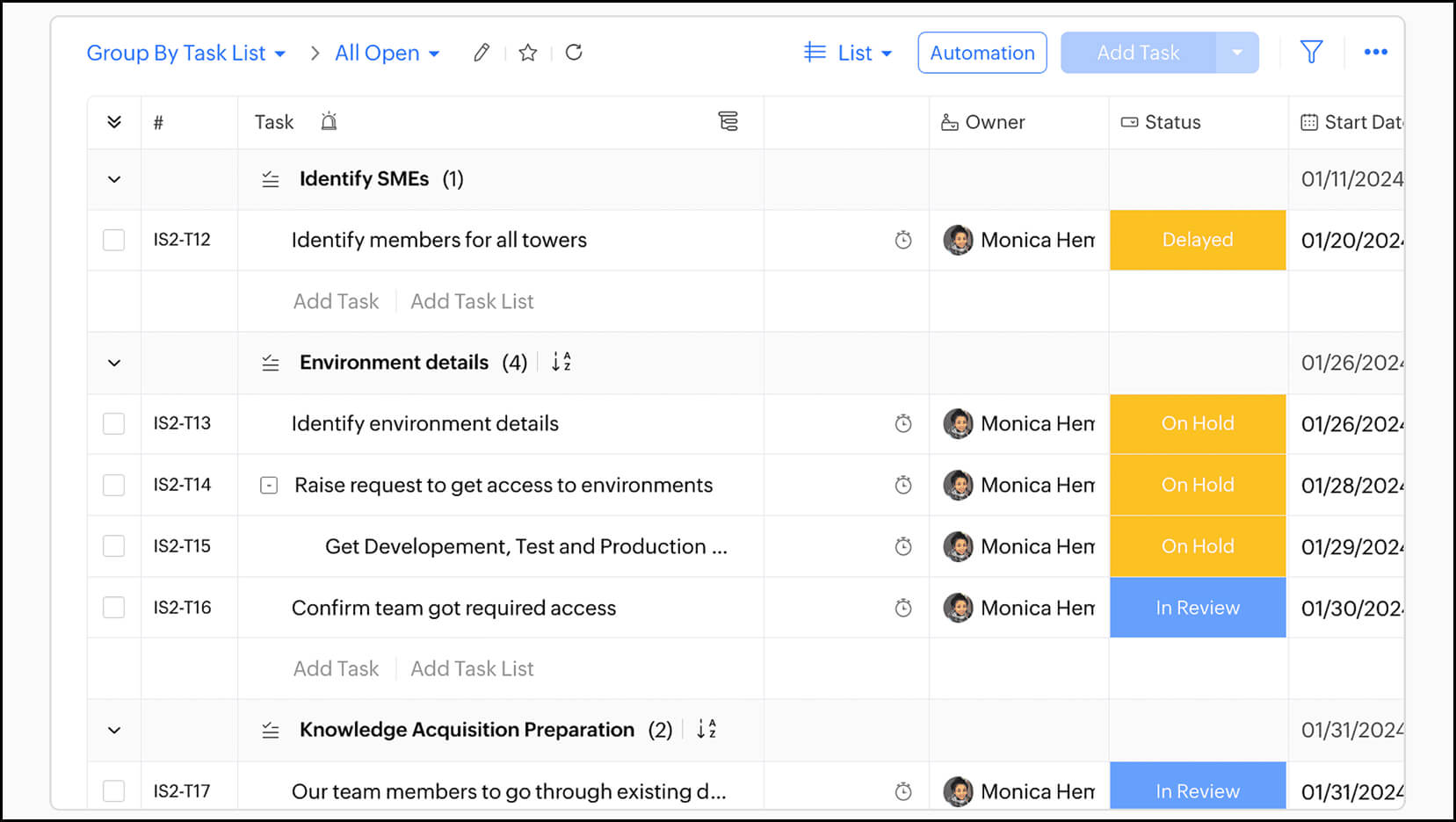The width and height of the screenshot is (1456, 822).
Task: Click Add Task List under Environment details
Action: 472,667
